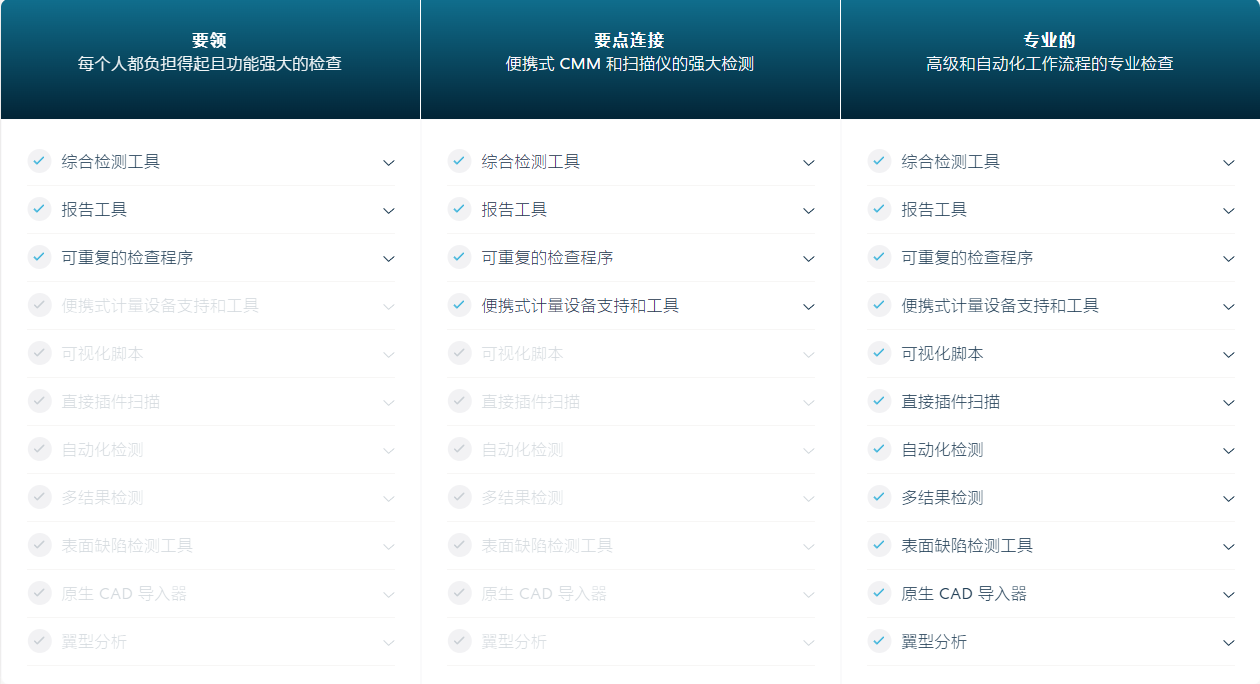Expand 综合检测工具 row in 要领 column
Image resolution: width=1260 pixels, height=684 pixels.
(389, 162)
